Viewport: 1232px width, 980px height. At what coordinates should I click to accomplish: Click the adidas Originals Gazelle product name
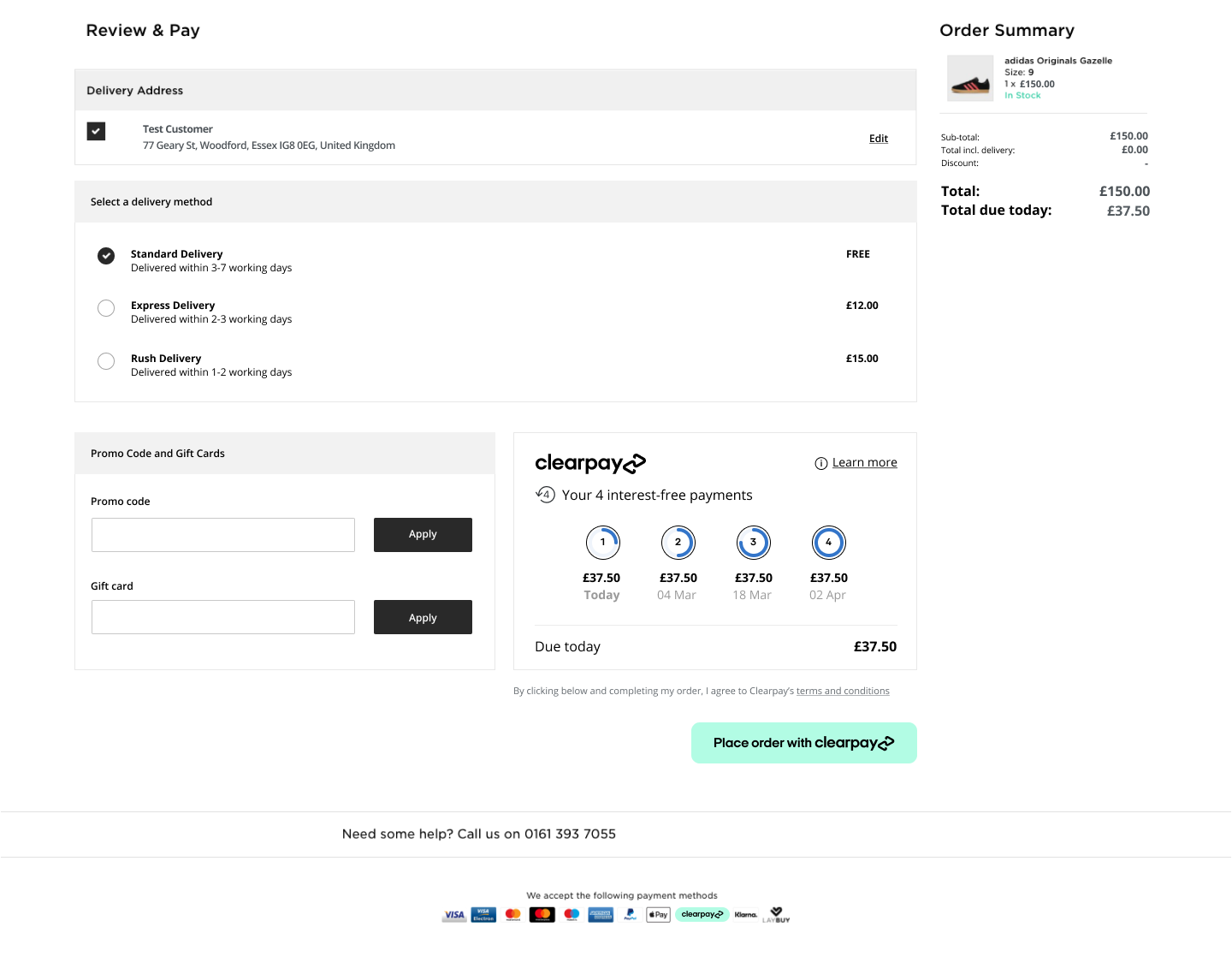(x=1058, y=61)
